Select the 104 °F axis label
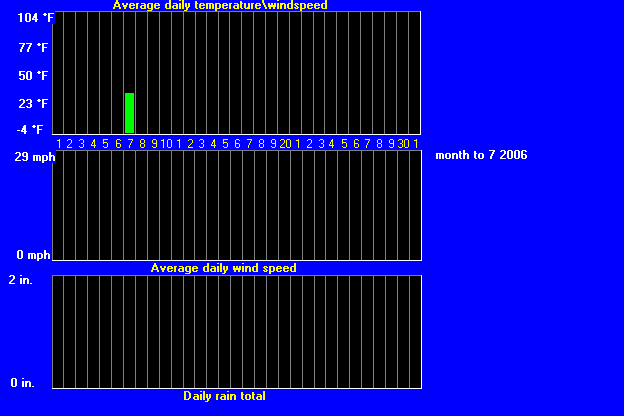This screenshot has height=416, width=624. [x=35, y=19]
